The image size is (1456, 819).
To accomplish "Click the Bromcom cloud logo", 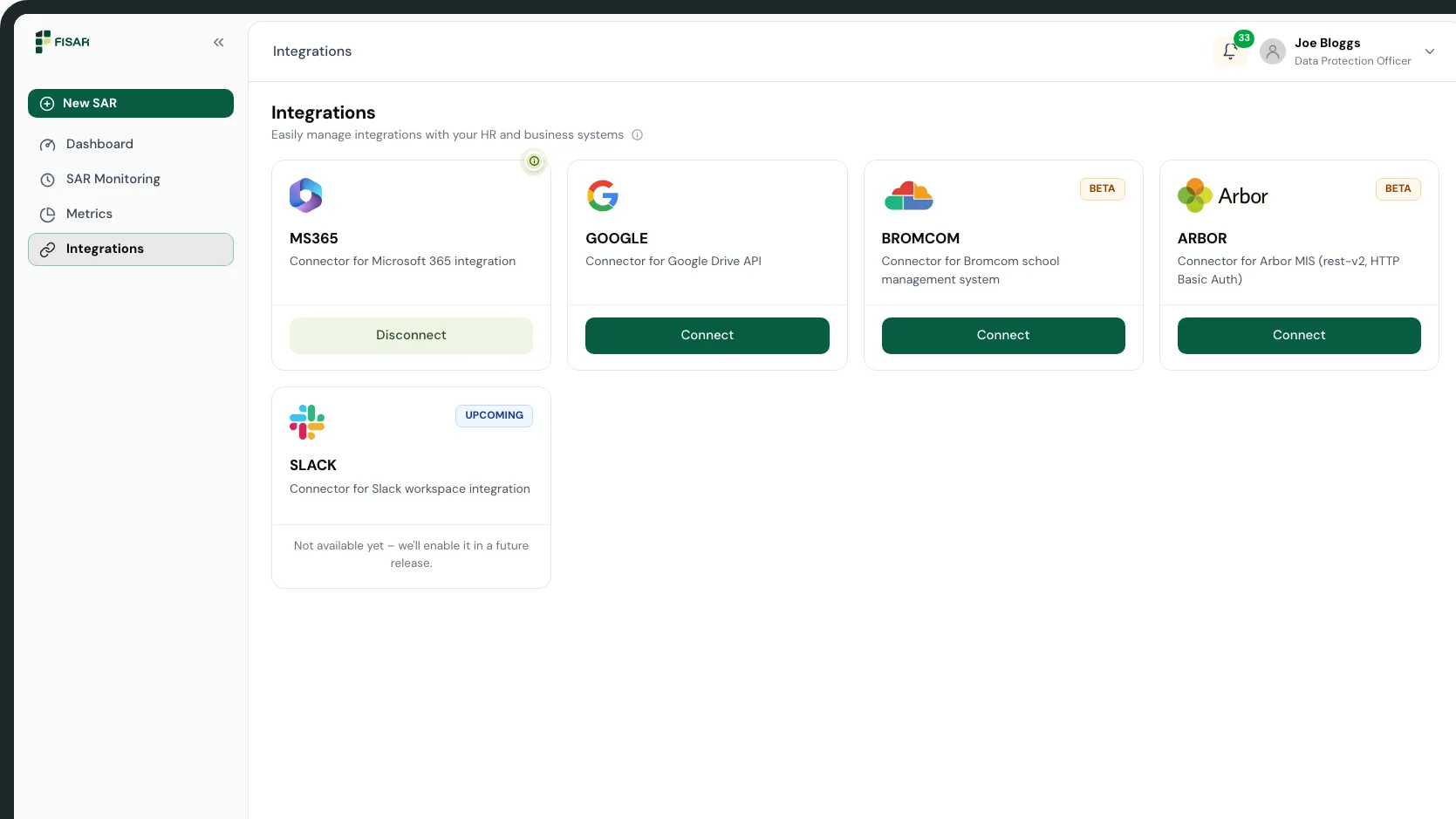I will point(909,195).
